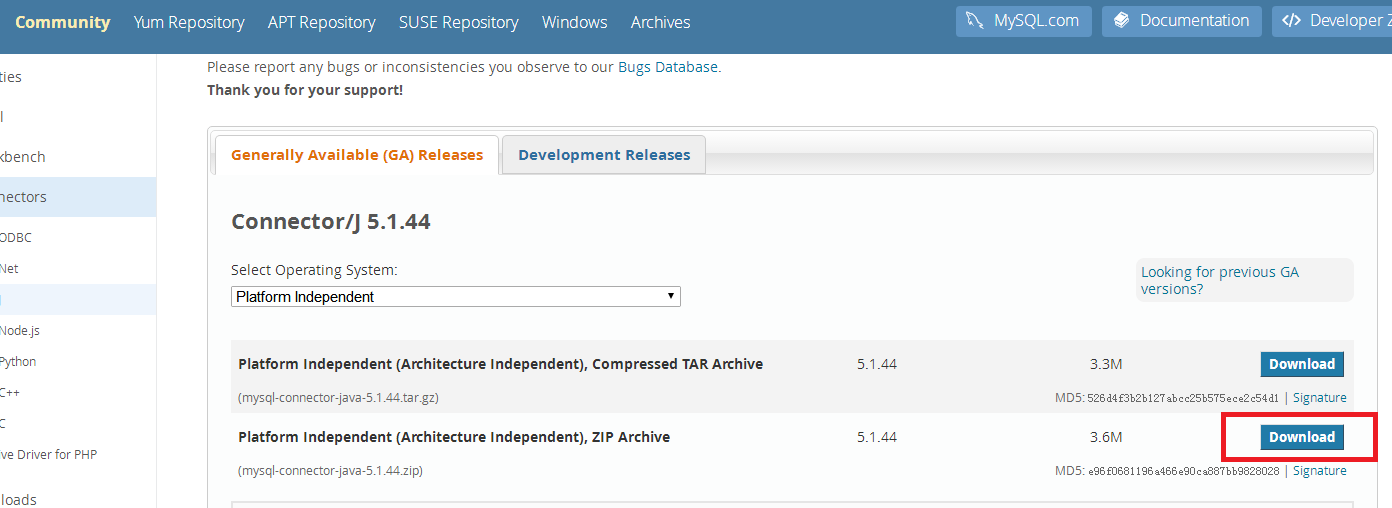Click the 5.1.44 version in TAR row
Screen dimensions: 1392x508
point(877,364)
